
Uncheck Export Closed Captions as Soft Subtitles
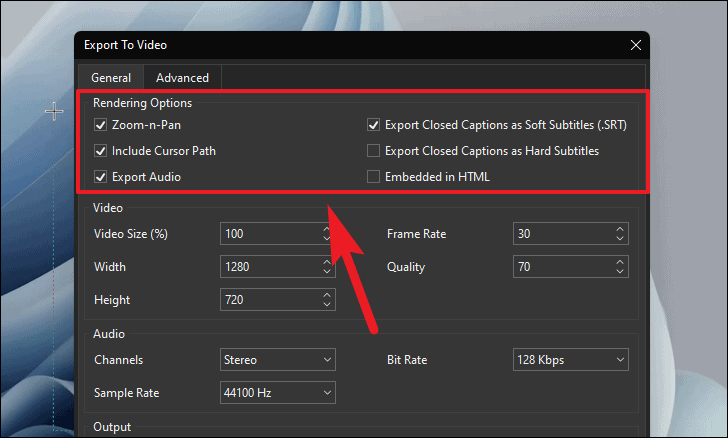point(373,125)
